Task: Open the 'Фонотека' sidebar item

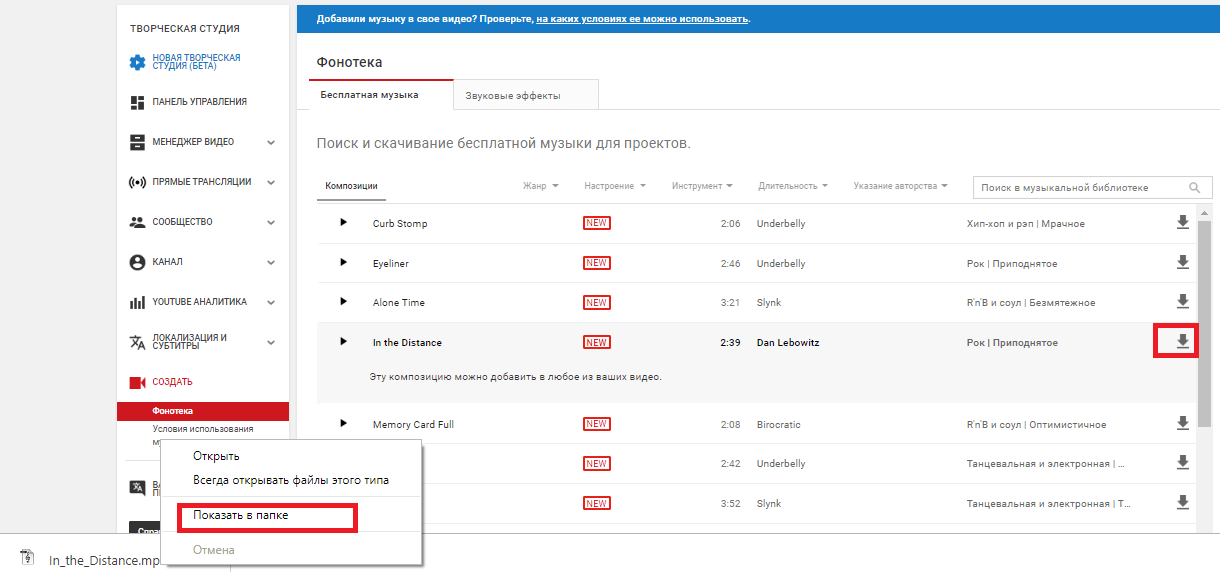Action: [x=173, y=411]
